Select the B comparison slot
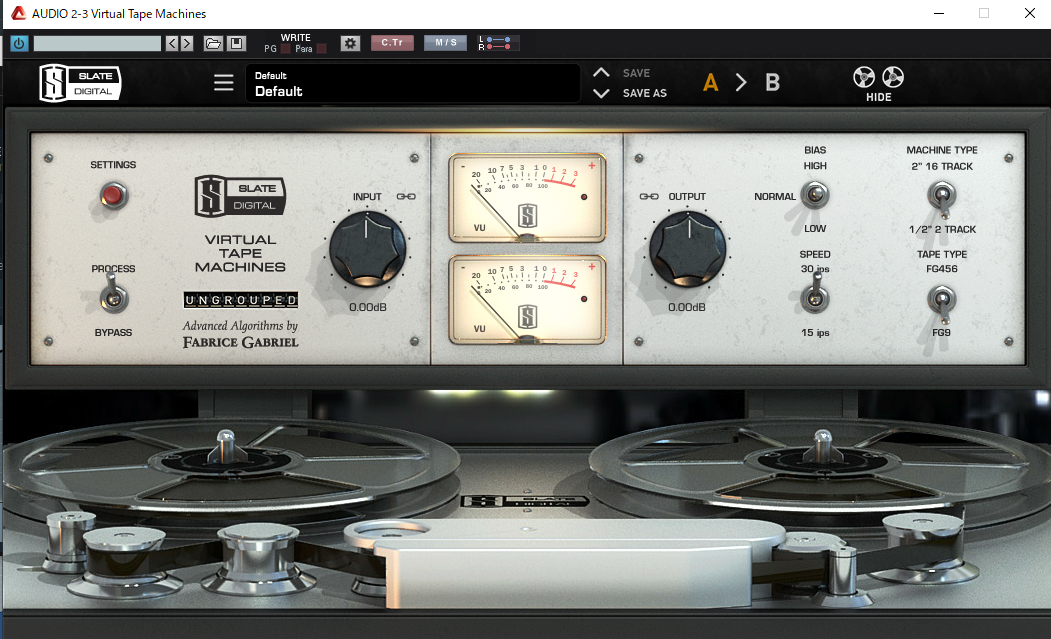The image size is (1051, 639). [x=772, y=82]
